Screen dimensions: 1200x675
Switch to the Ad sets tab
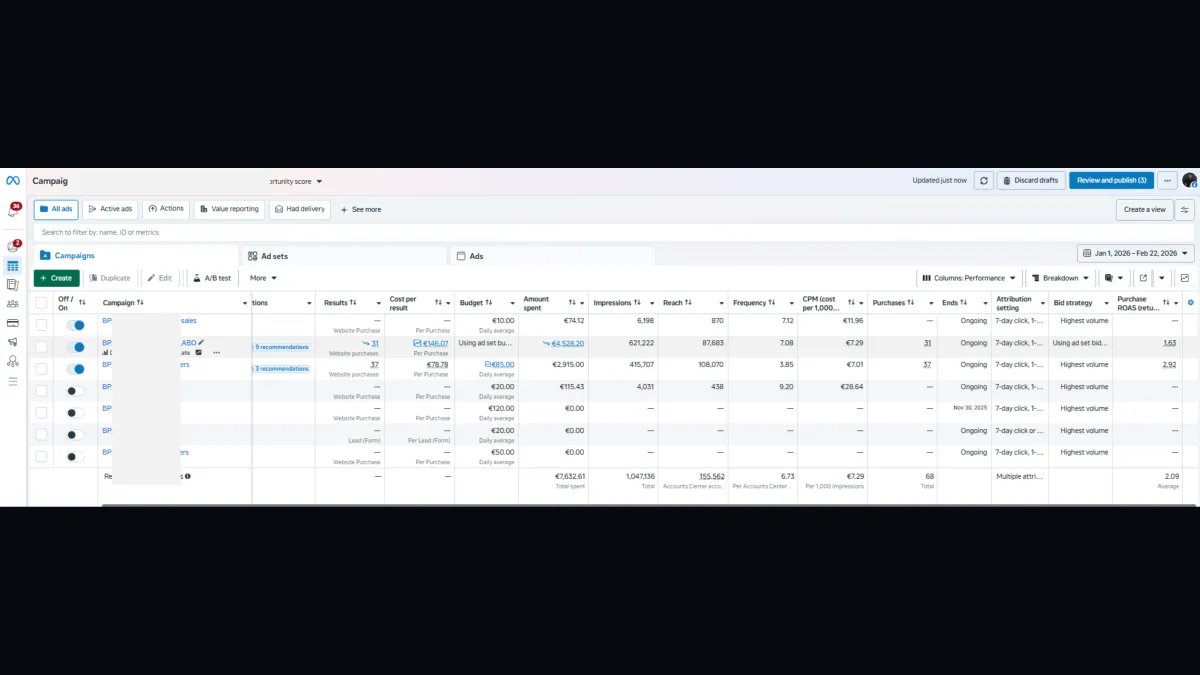(345, 256)
